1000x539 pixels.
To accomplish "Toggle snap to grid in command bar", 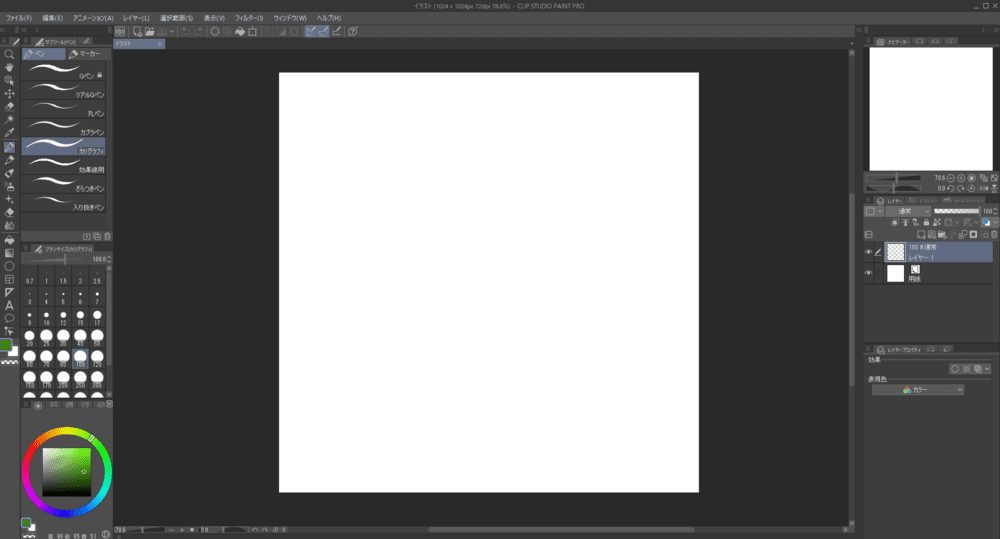I will pos(337,31).
